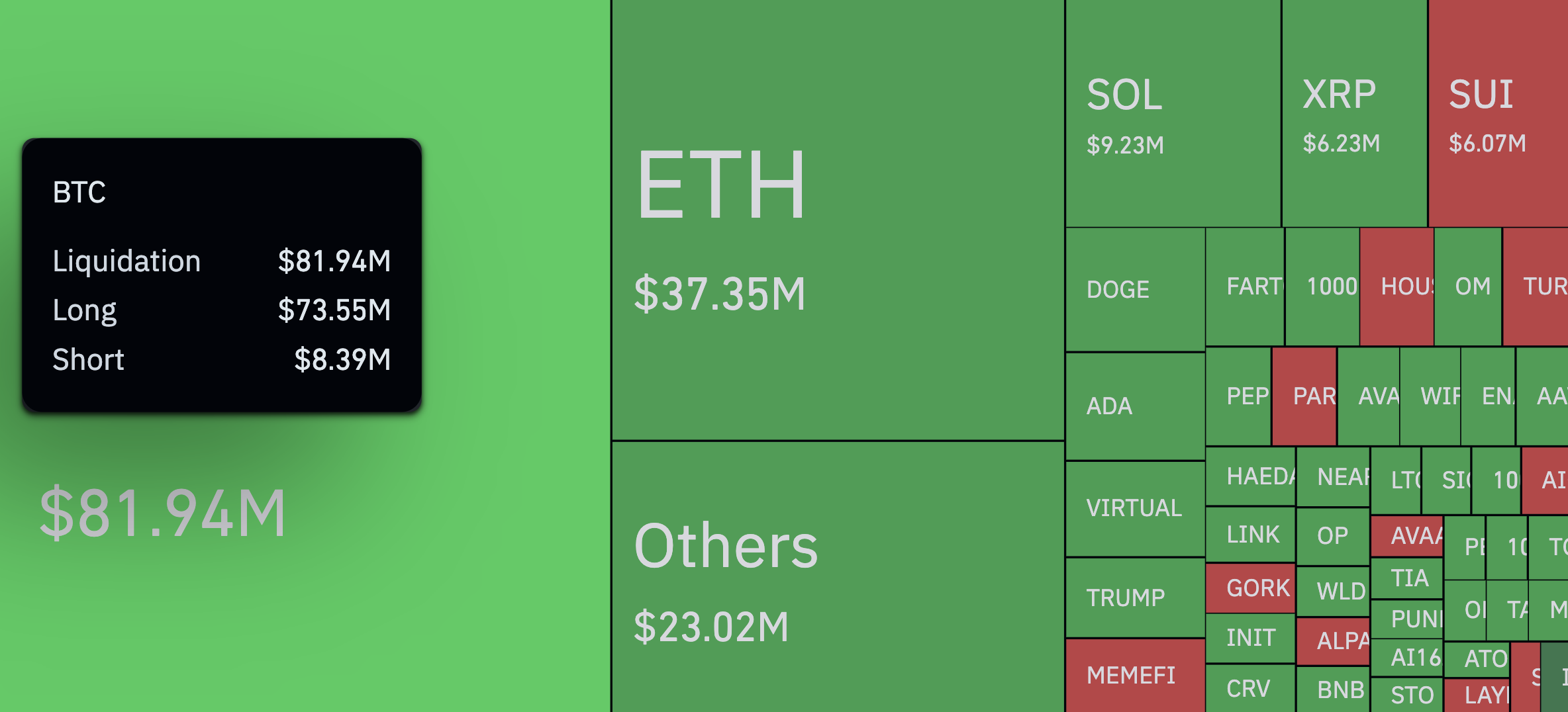Open the CRV tile
This screenshot has height=712, width=1568.
coord(1250,688)
